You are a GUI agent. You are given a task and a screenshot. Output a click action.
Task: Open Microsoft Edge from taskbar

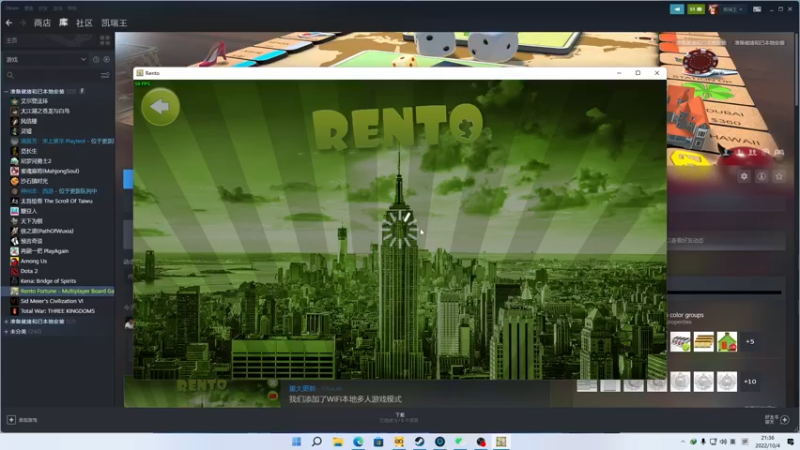coord(358,441)
